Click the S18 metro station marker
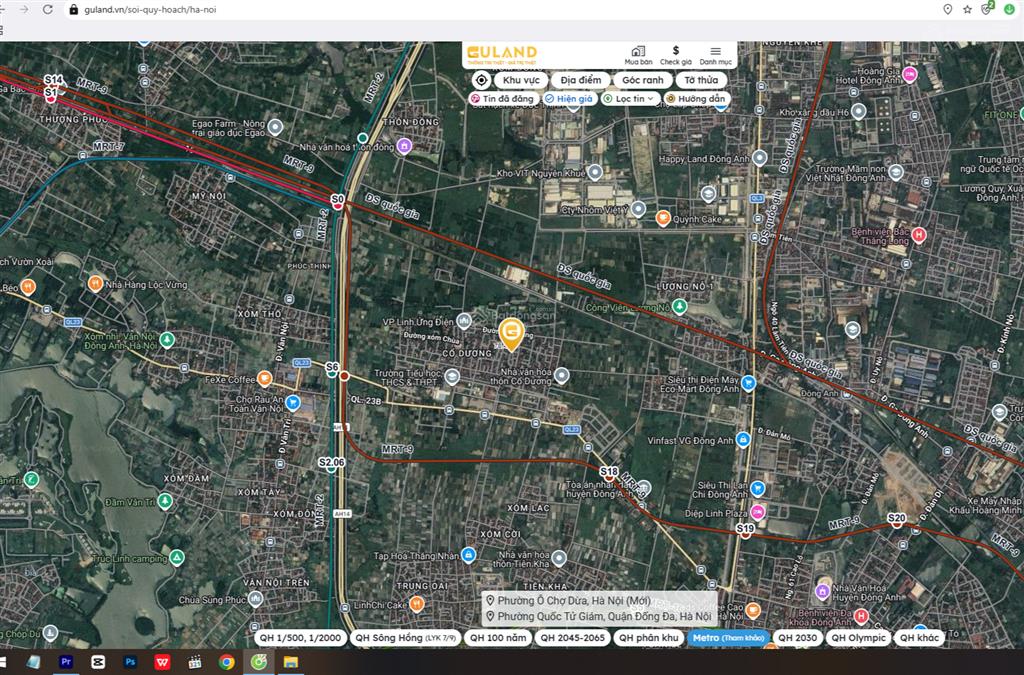Viewport: 1024px width, 675px height. tap(609, 473)
